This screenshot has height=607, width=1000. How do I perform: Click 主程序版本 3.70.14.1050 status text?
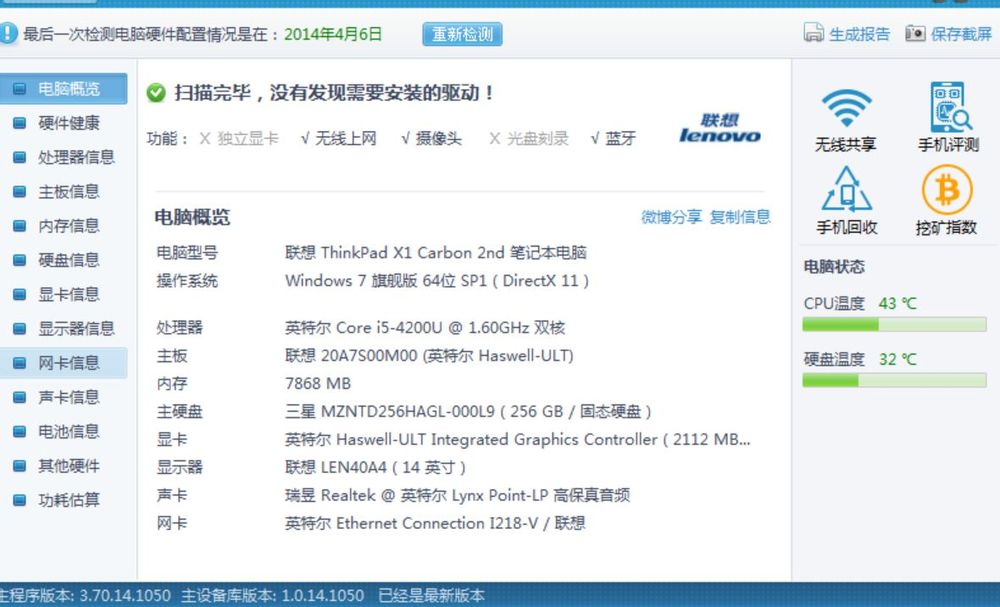point(85,596)
